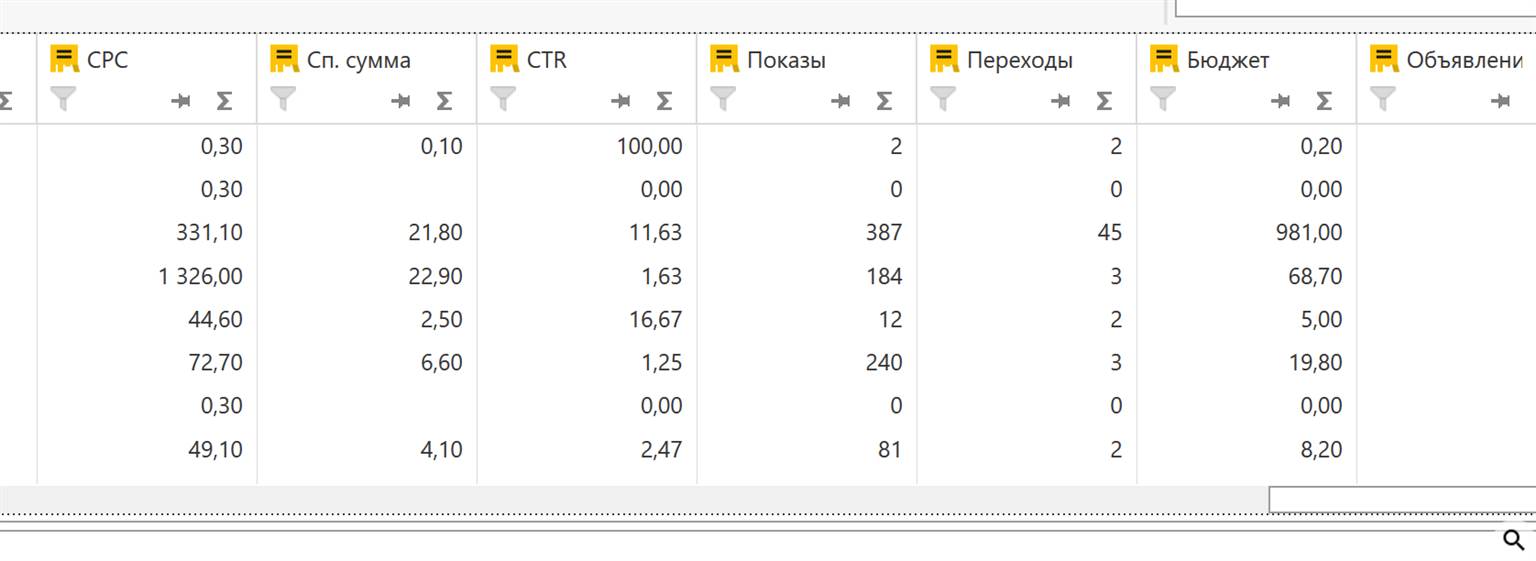
Task: Filter the Показы column
Action: coord(723,99)
